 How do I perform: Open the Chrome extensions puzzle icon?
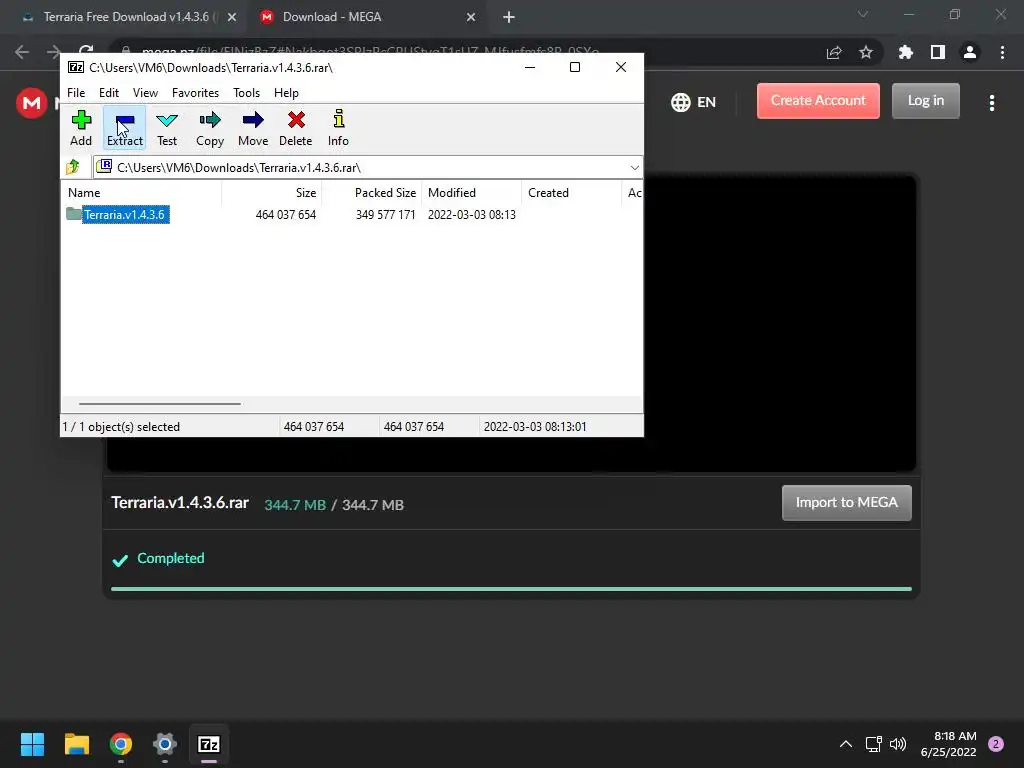coord(905,52)
